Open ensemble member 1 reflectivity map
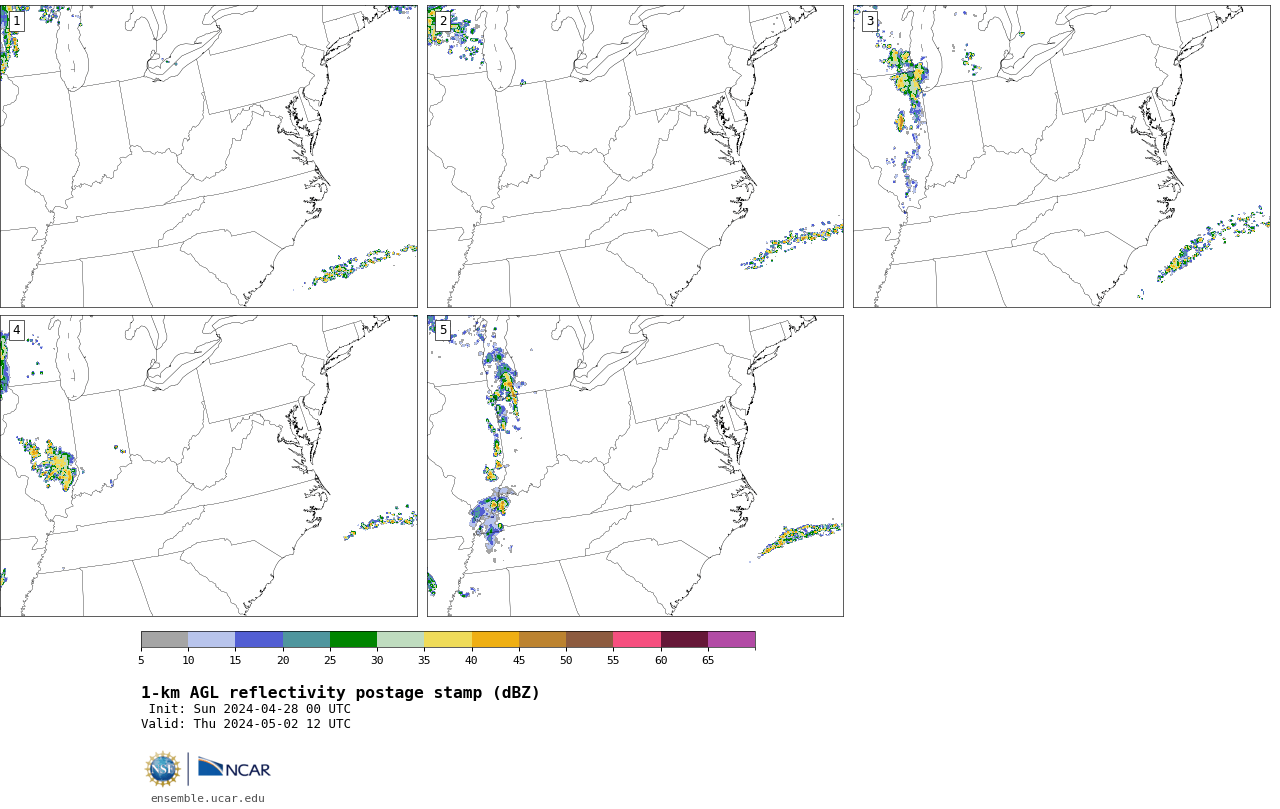The height and width of the screenshot is (809, 1280). coord(208,156)
